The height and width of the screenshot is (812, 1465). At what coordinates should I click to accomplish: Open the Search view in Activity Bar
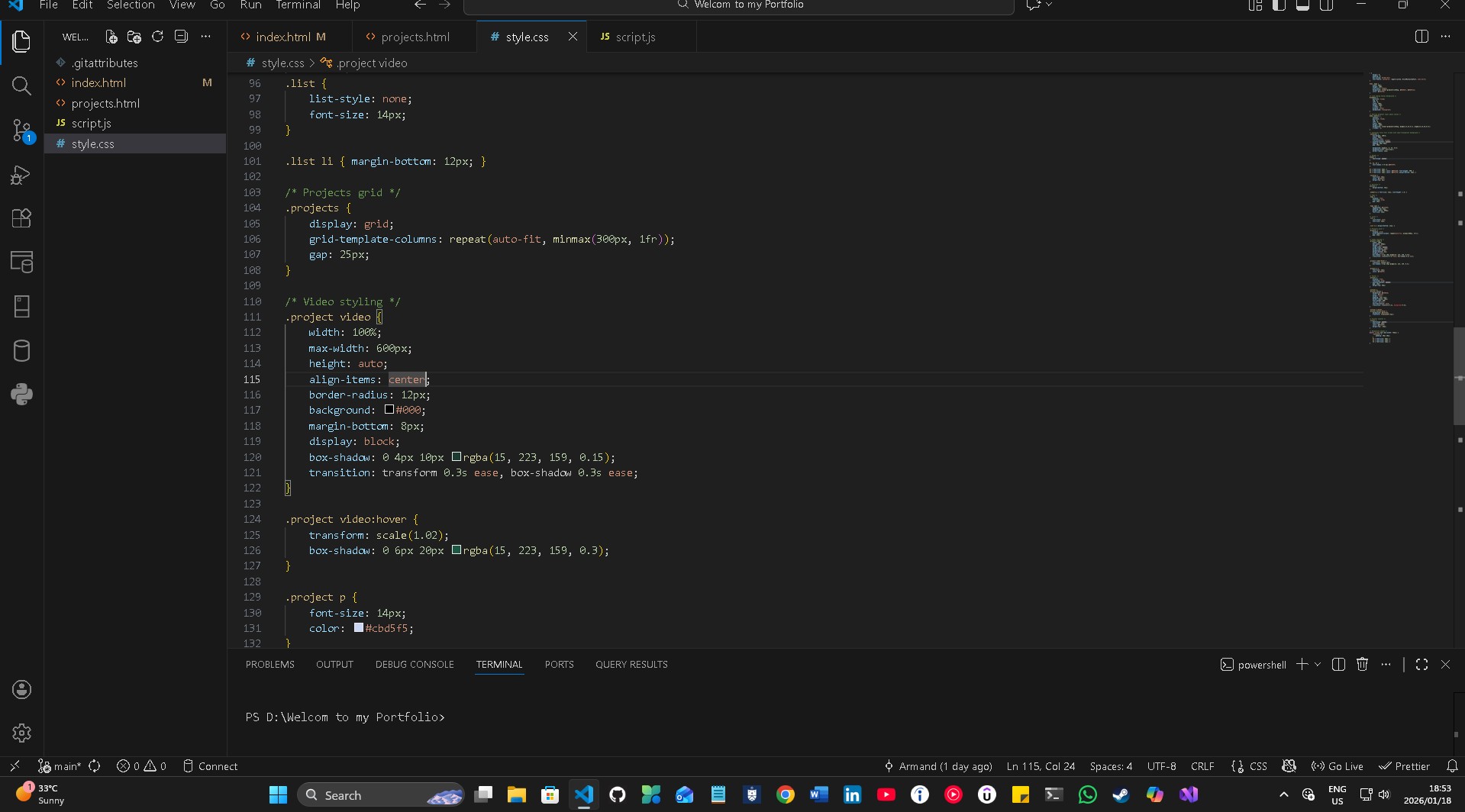(x=21, y=86)
